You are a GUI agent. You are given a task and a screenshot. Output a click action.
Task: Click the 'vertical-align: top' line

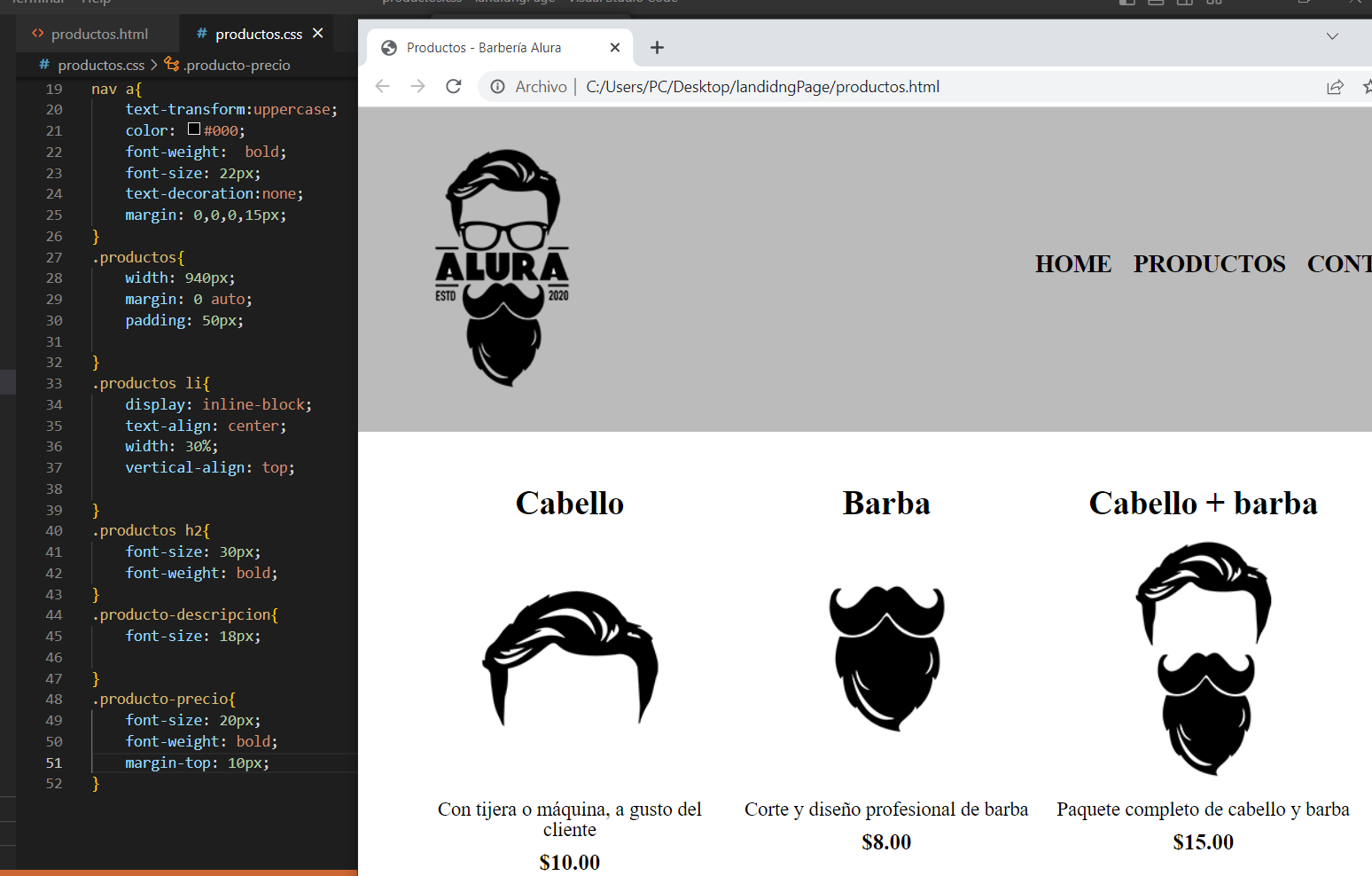tap(210, 467)
